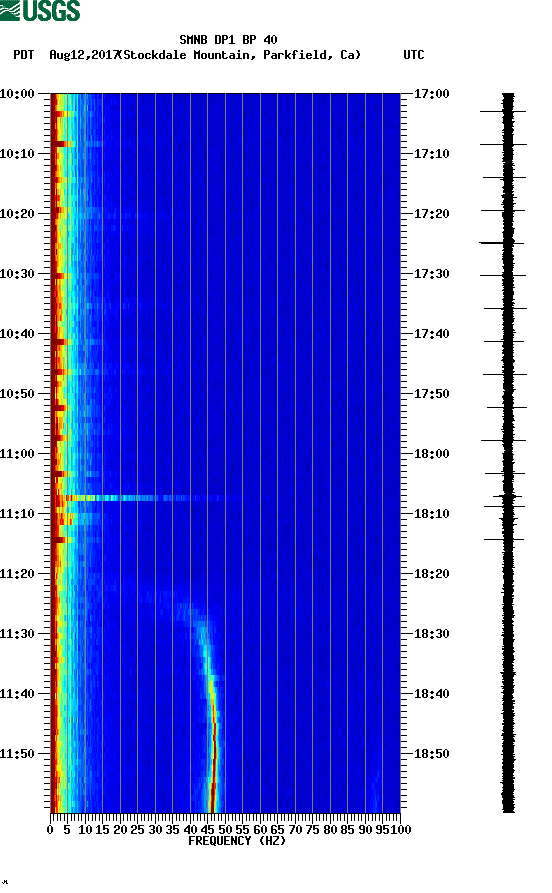Screen dimensions: 552x893
Task: Click the 75 Hz frequency tick label
Action: coord(312,830)
